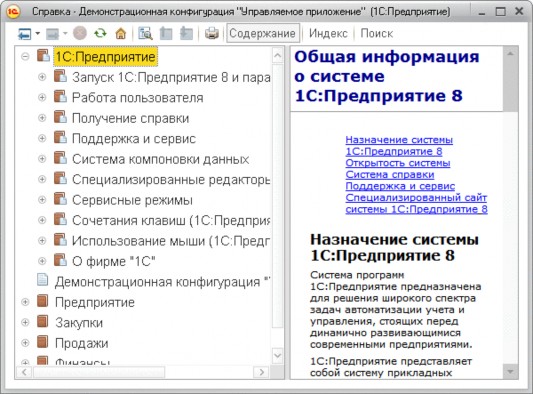Click the Print icon
This screenshot has height=394, width=533.
tap(211, 33)
